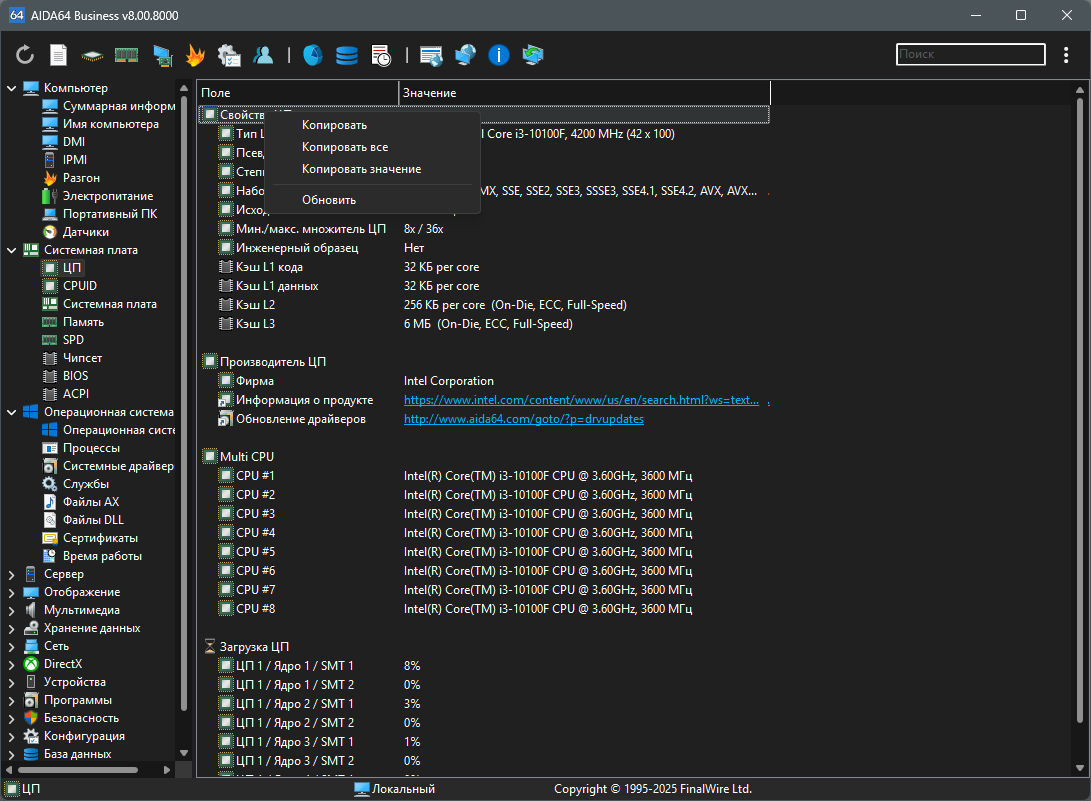1091x801 pixels.
Task: Expand the Хранение данных node
Action: coord(11,628)
